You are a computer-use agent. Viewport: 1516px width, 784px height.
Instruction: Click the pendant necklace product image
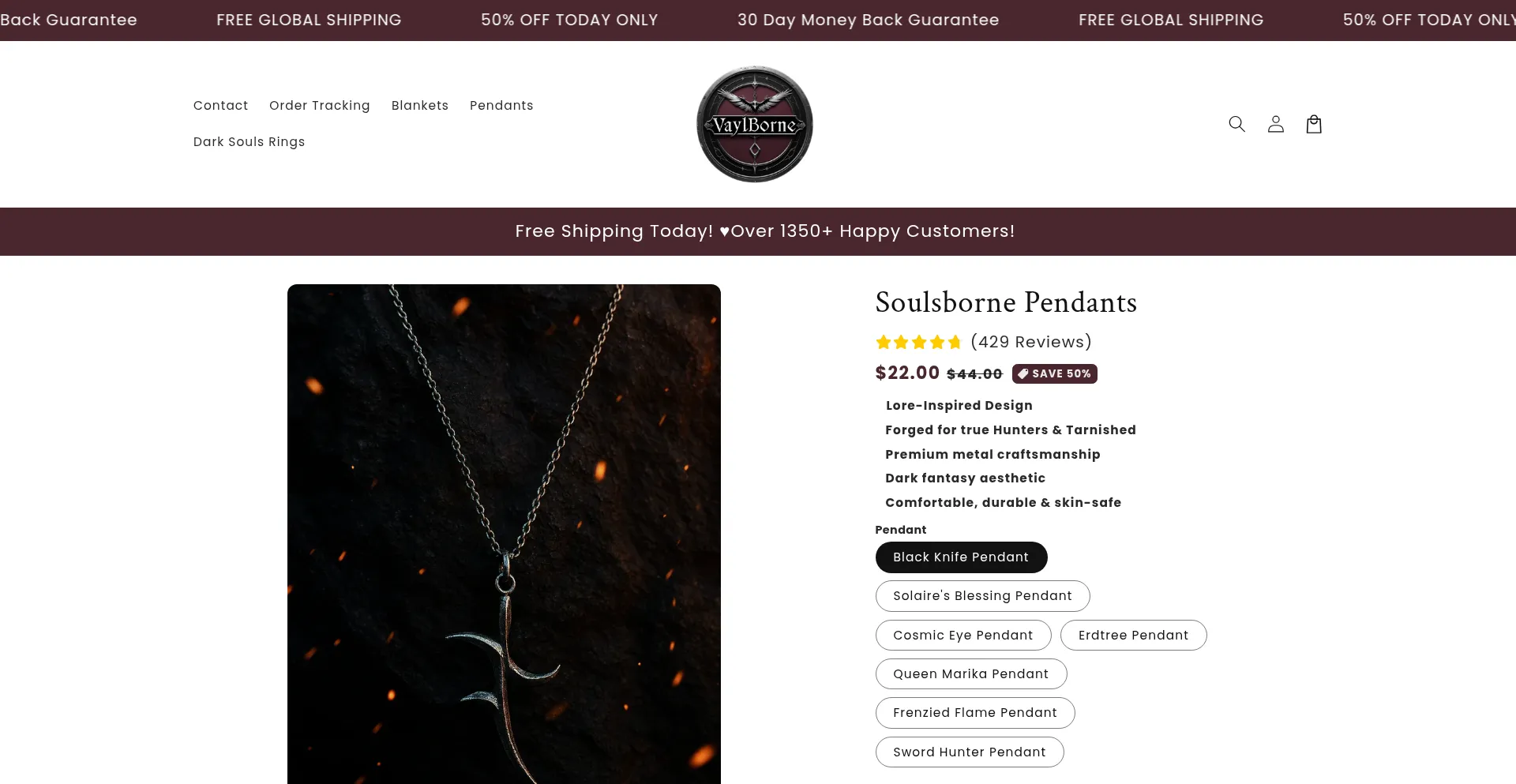504,534
